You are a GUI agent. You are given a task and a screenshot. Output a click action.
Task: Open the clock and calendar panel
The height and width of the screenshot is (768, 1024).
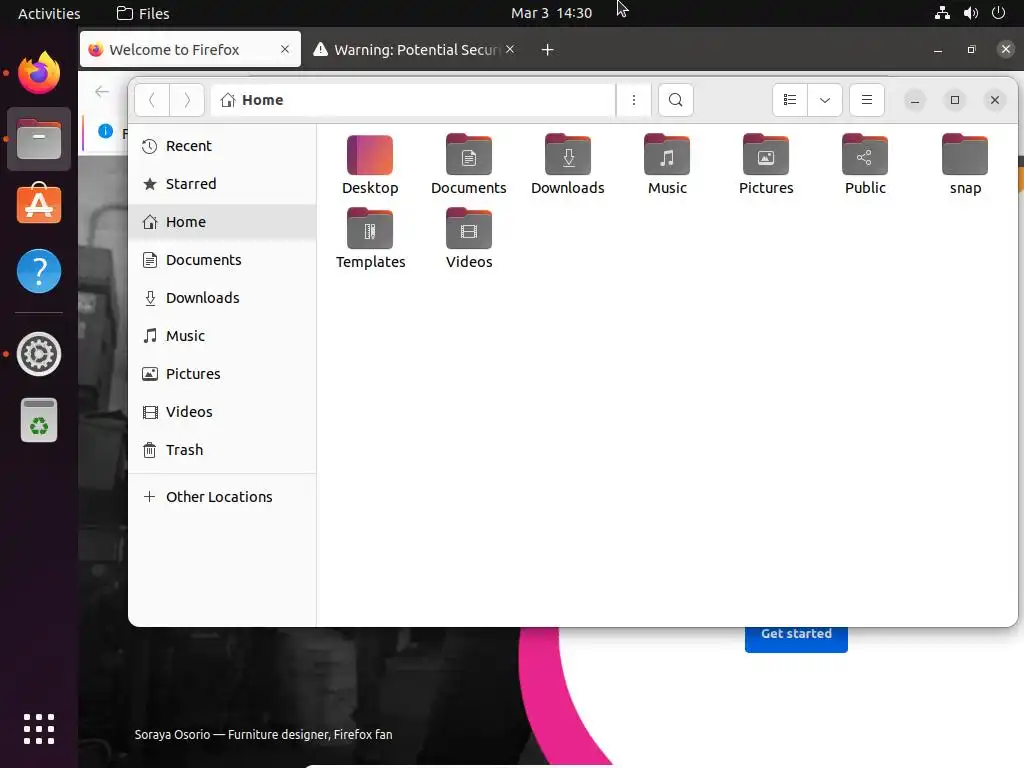[x=551, y=13]
